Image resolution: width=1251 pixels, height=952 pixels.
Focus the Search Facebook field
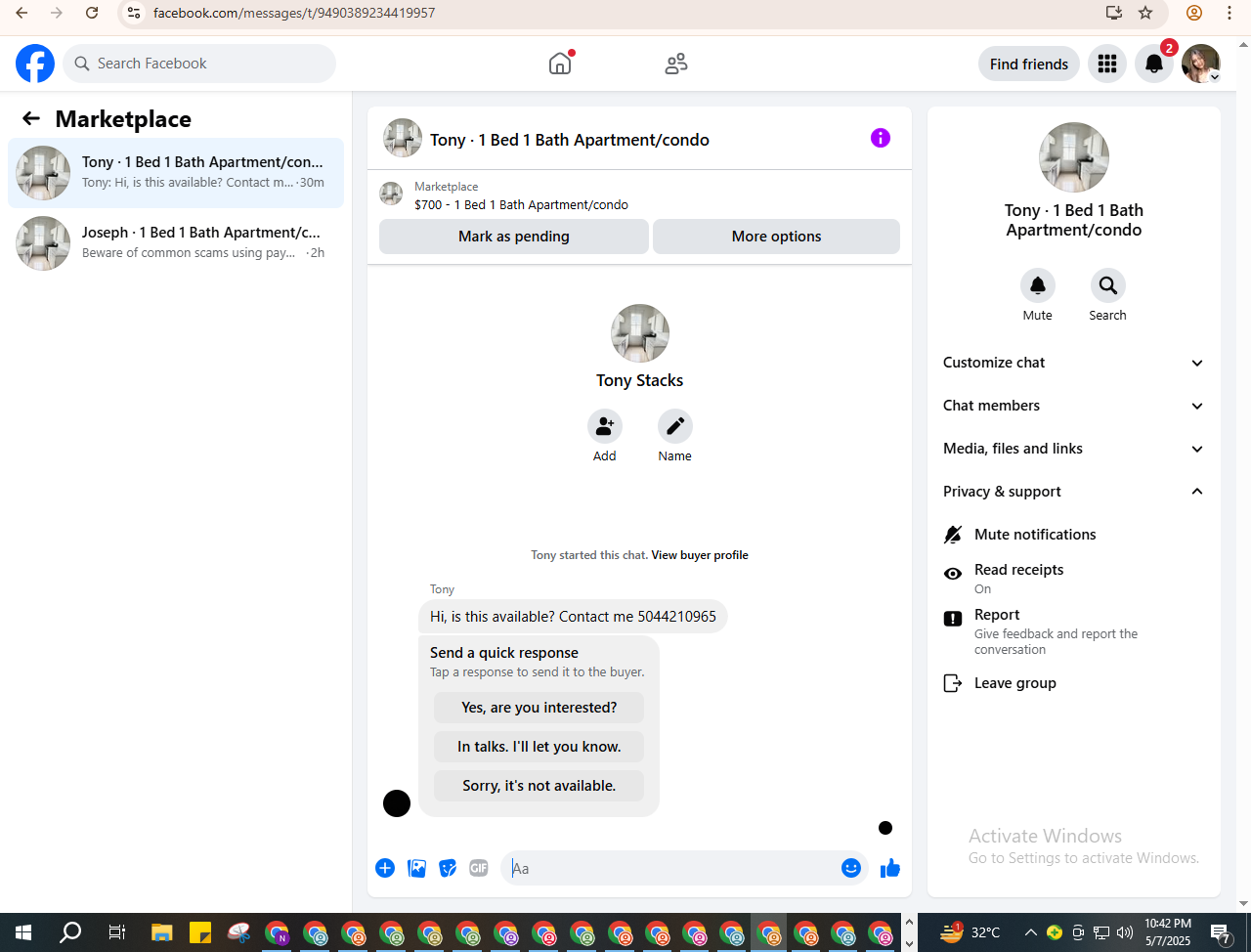tap(199, 64)
